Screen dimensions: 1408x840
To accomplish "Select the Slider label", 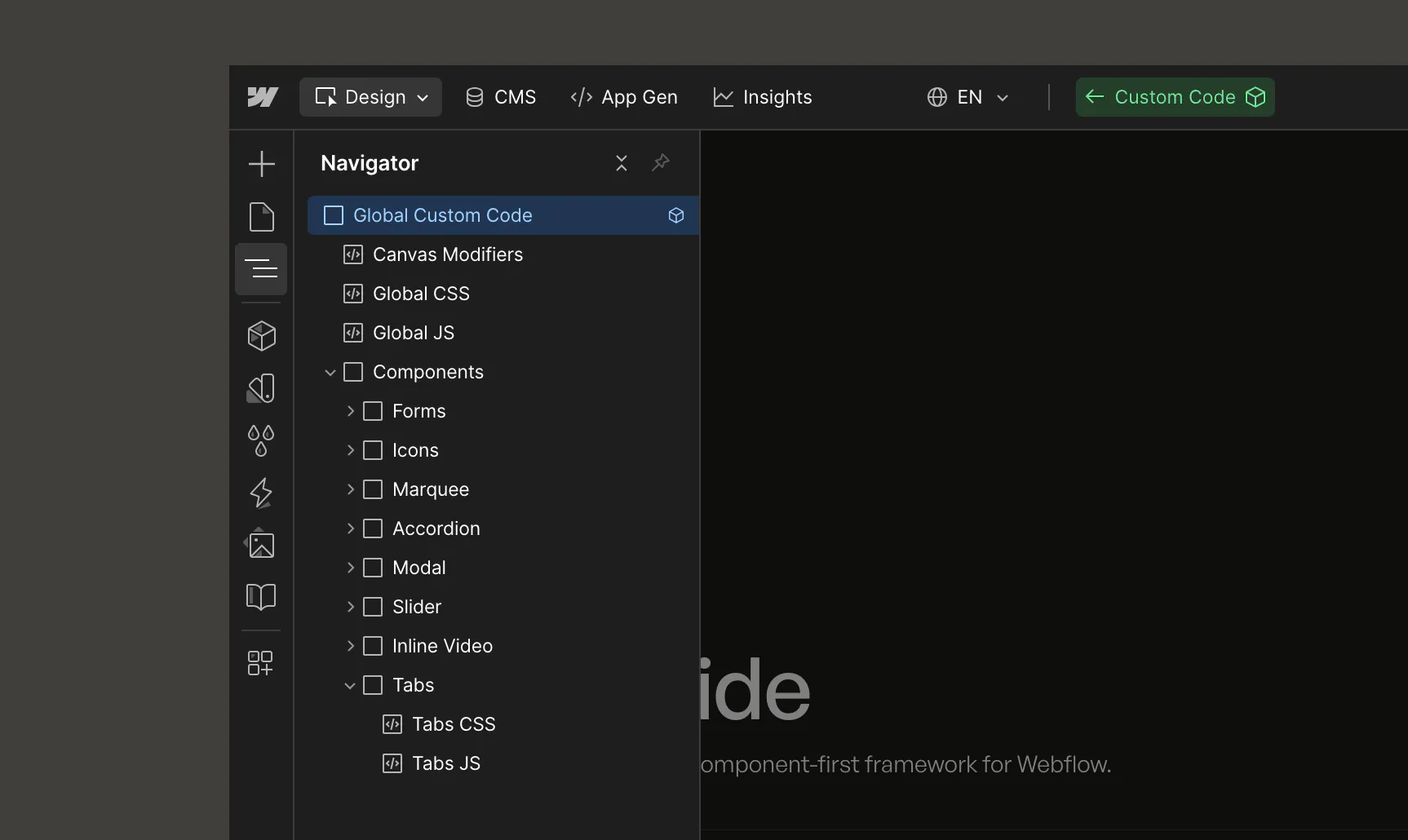I will click(417, 607).
